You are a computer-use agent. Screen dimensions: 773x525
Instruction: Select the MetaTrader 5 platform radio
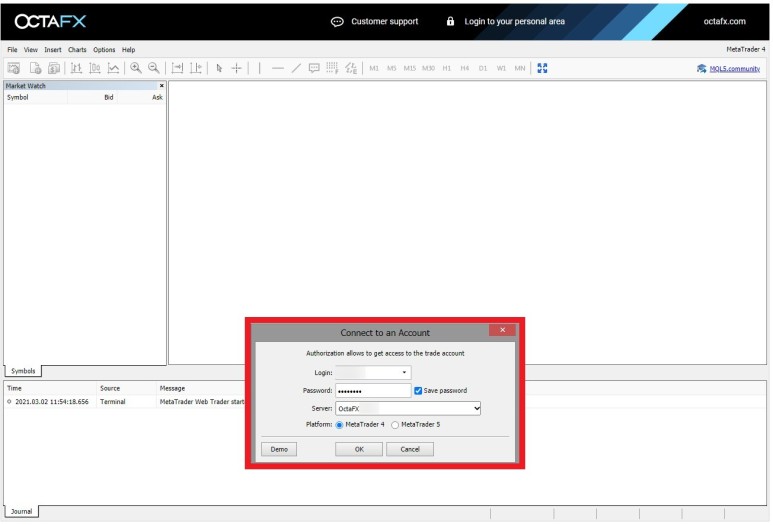[395, 424]
